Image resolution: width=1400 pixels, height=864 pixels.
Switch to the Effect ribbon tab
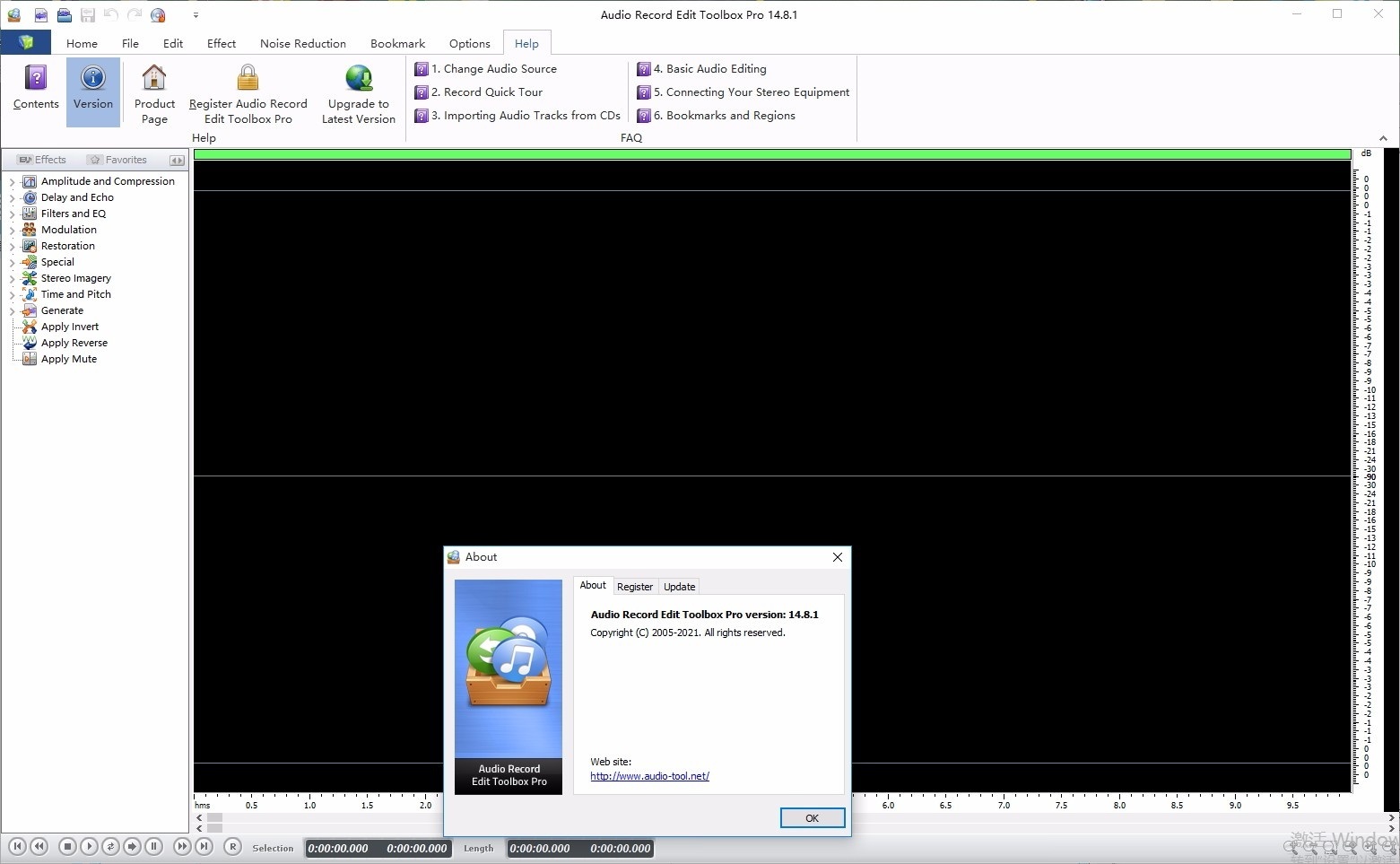[222, 43]
